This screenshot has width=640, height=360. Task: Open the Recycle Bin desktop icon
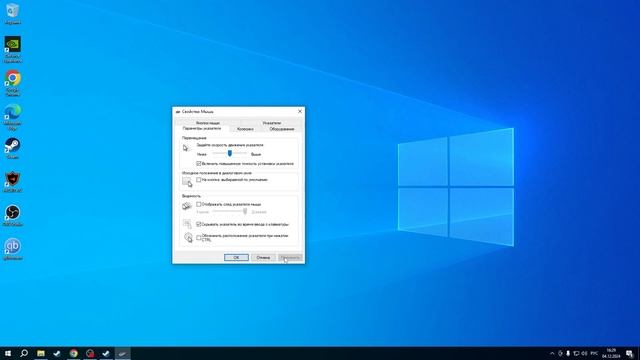[x=13, y=14]
